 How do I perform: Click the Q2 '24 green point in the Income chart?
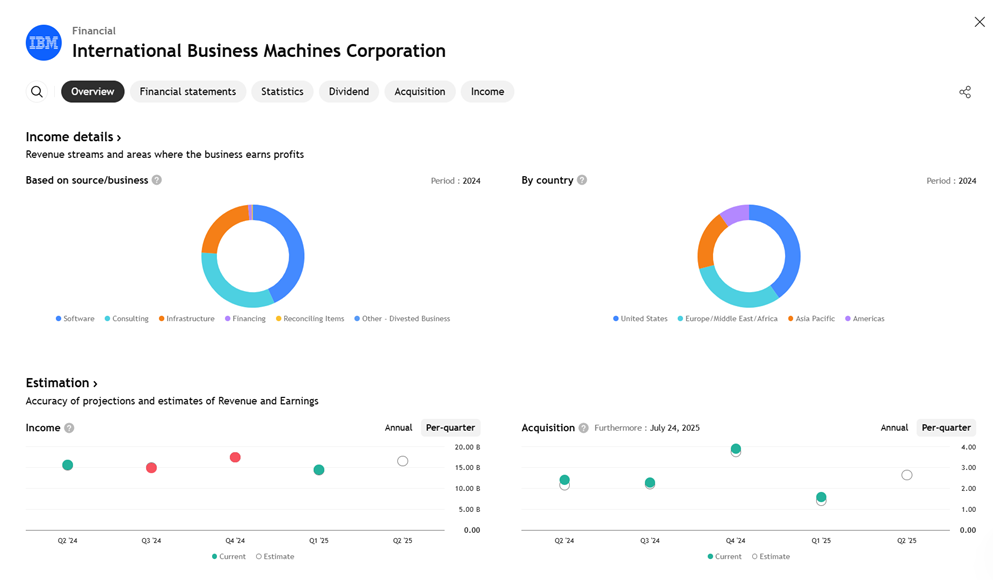pyautogui.click(x=68, y=465)
